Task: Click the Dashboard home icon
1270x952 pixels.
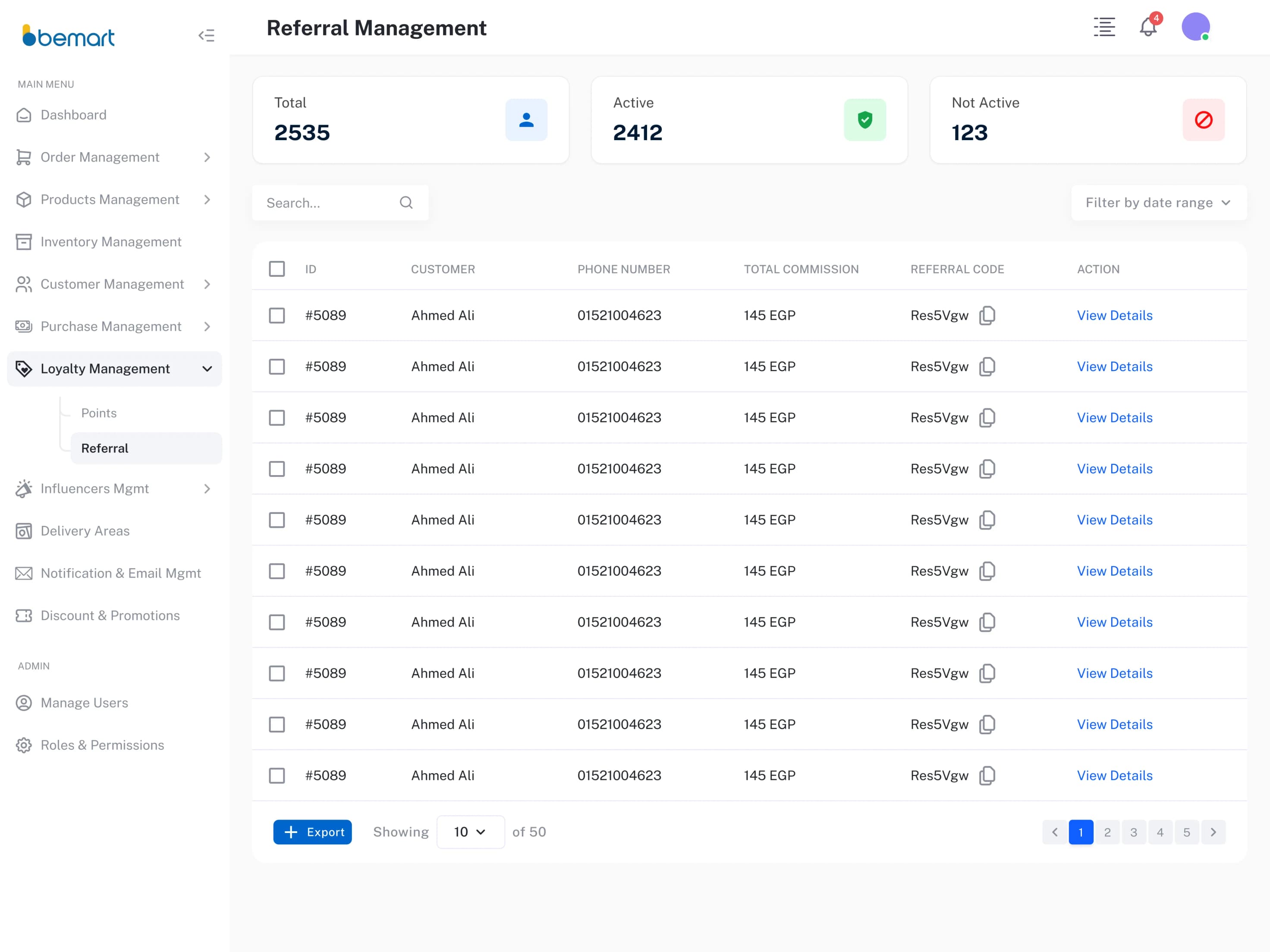Action: 24,115
